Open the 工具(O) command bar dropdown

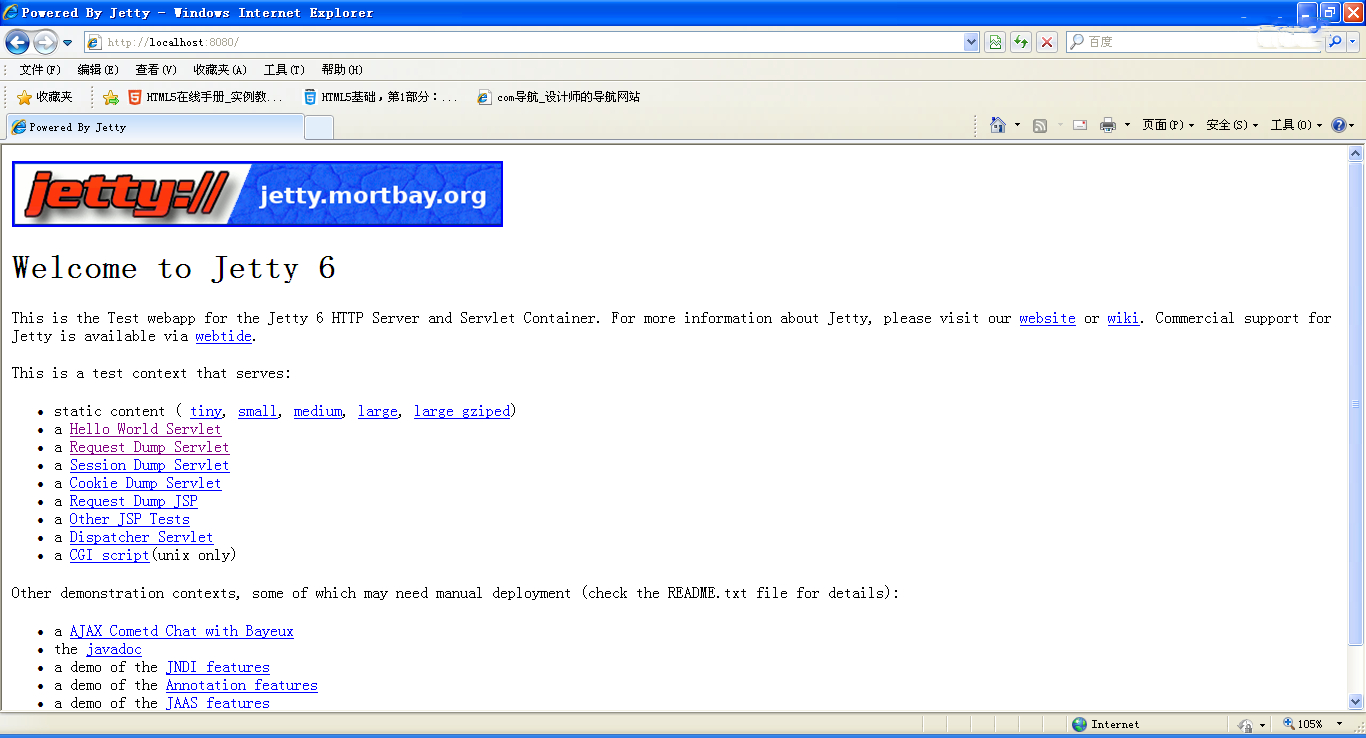pos(1296,125)
